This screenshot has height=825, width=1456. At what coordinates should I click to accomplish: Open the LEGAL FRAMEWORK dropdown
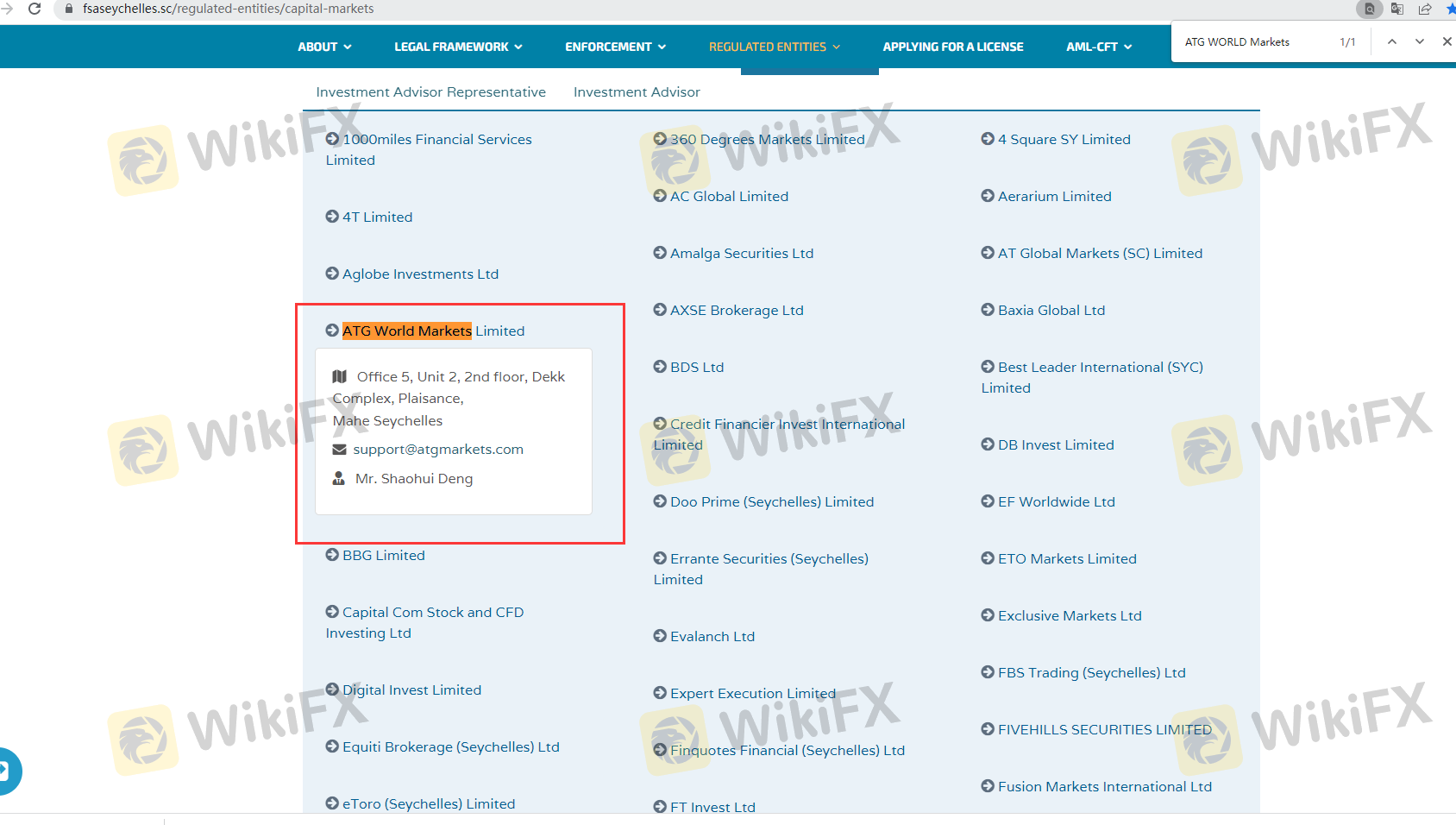coord(458,47)
